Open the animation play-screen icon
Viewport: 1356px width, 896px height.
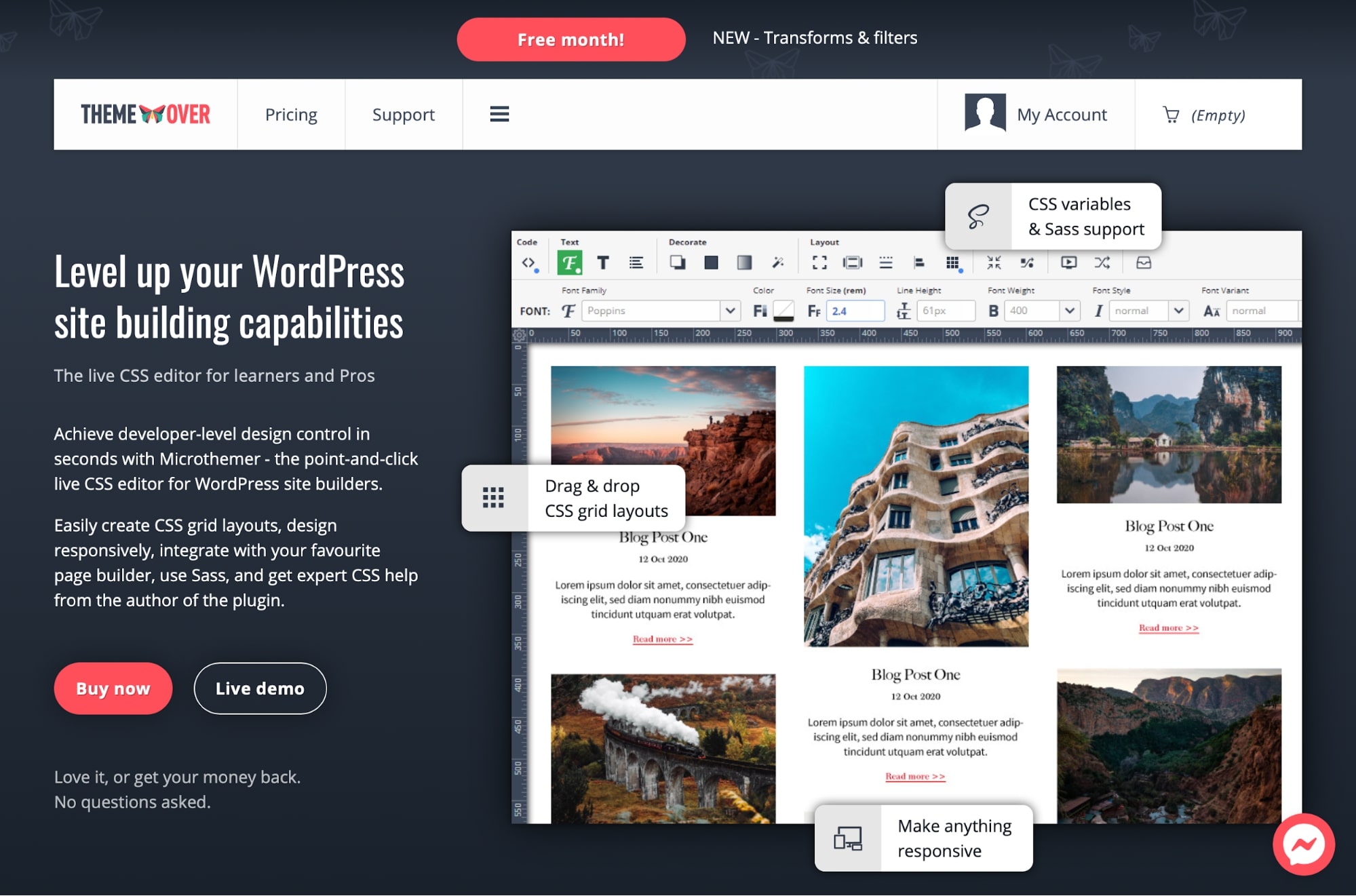pyautogui.click(x=1069, y=262)
